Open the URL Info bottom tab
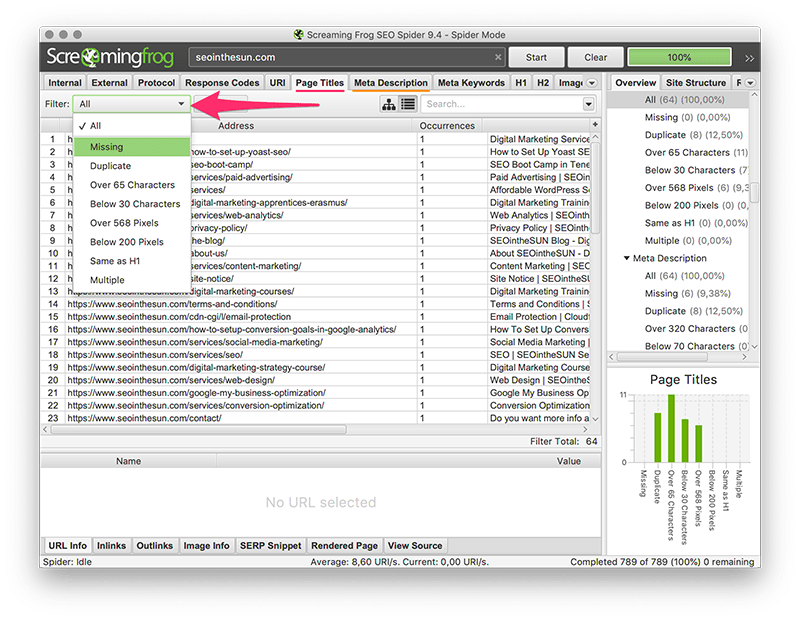This screenshot has height=620, width=800. tap(67, 545)
